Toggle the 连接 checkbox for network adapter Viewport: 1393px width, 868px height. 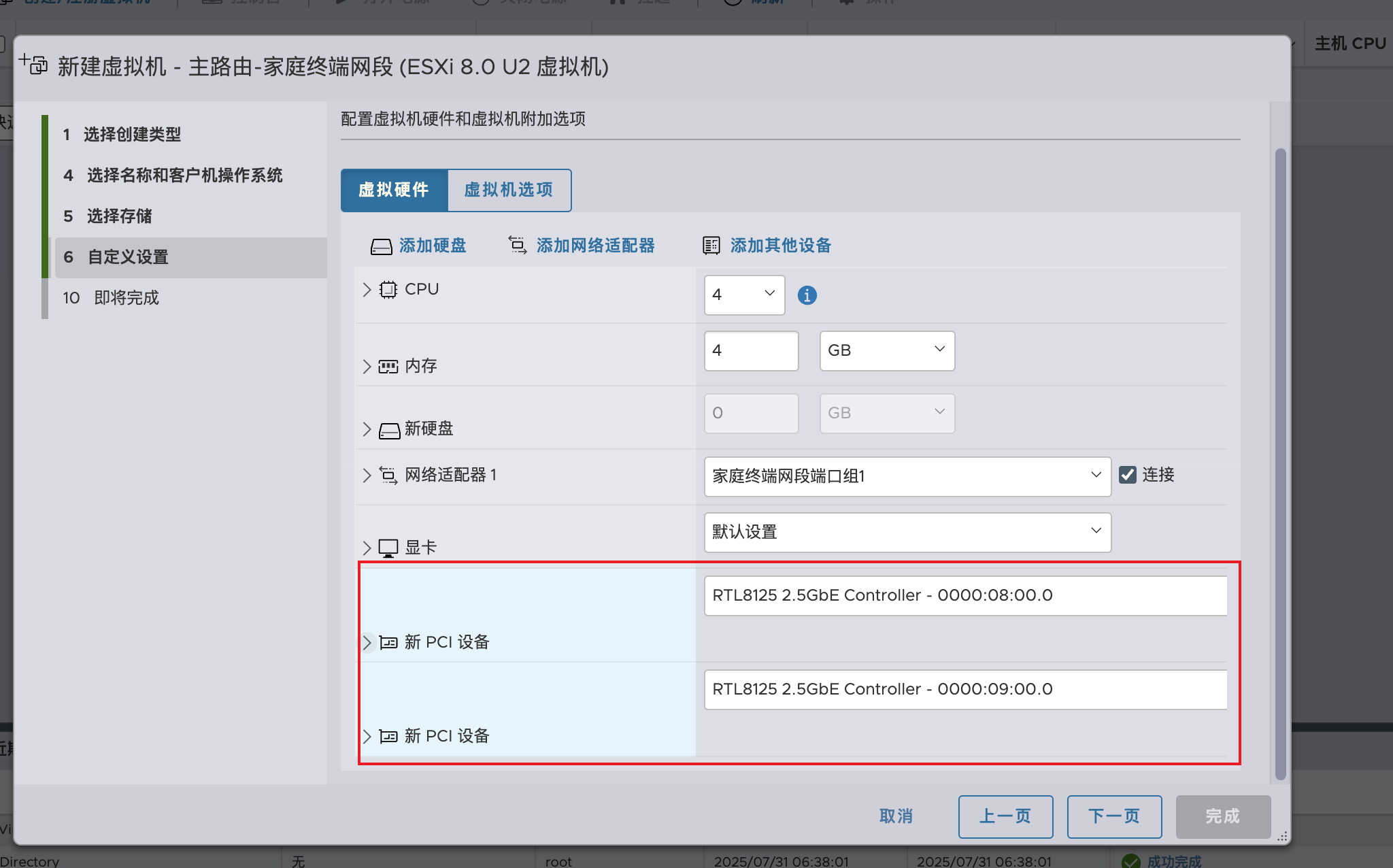click(1128, 475)
